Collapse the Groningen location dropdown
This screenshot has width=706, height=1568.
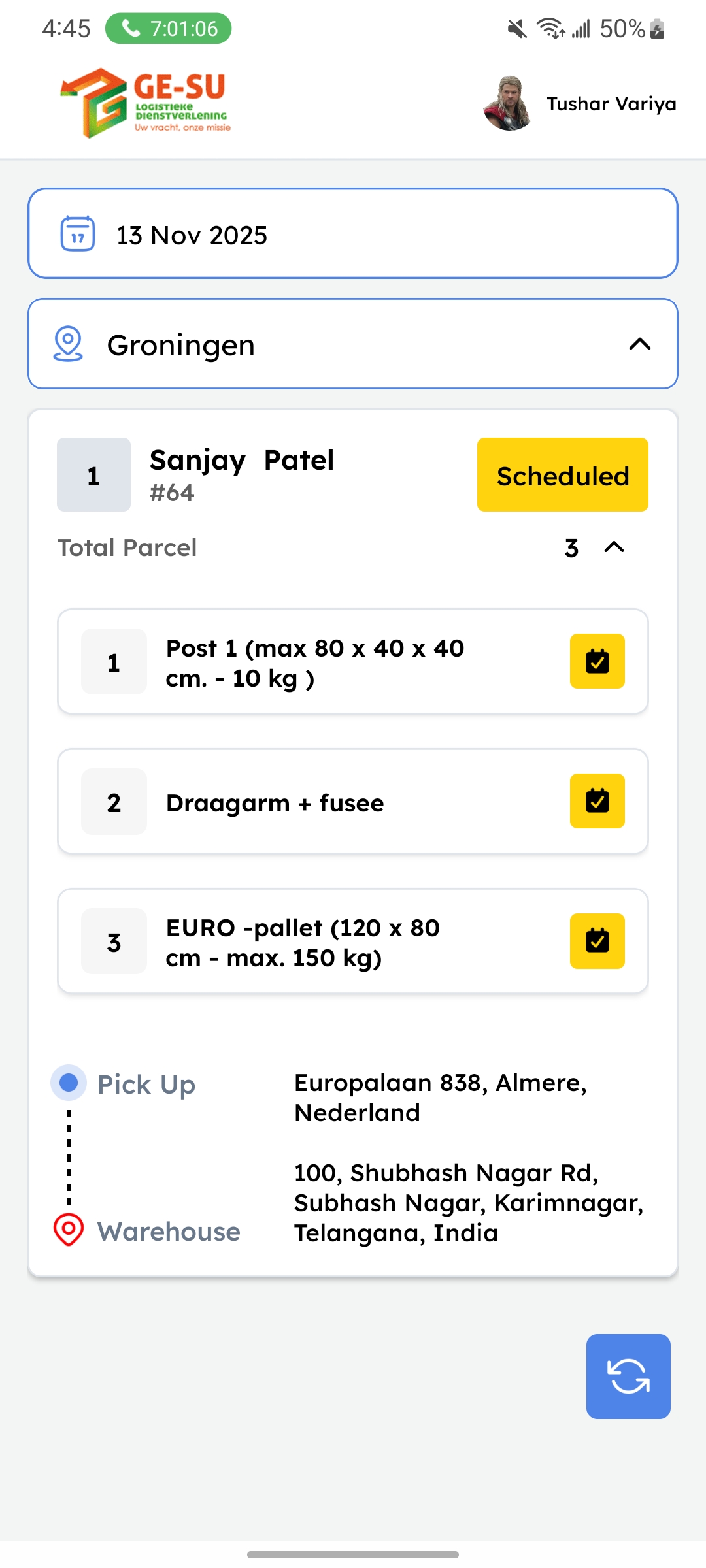click(639, 344)
